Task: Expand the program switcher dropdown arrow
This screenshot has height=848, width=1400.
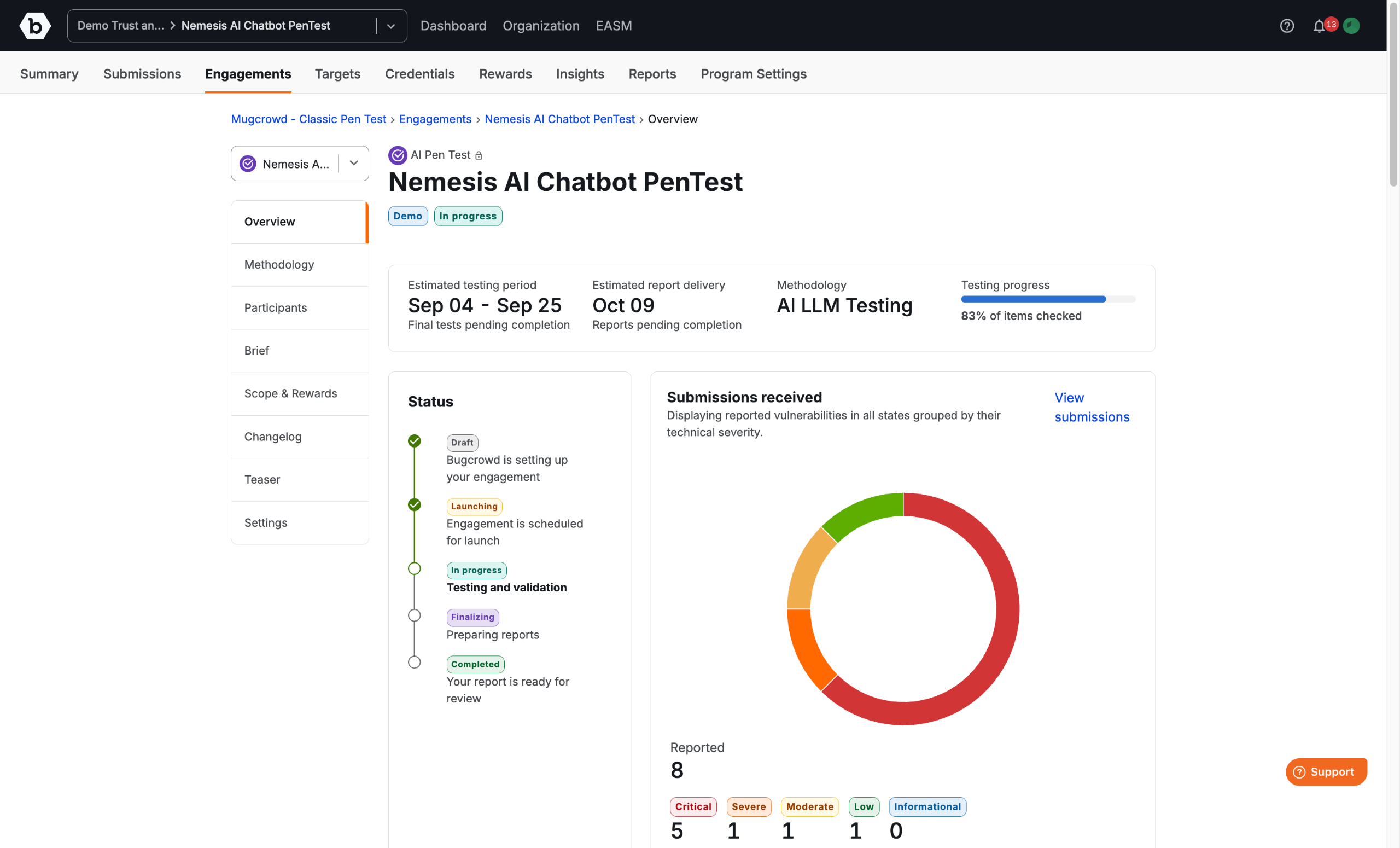Action: [391, 26]
